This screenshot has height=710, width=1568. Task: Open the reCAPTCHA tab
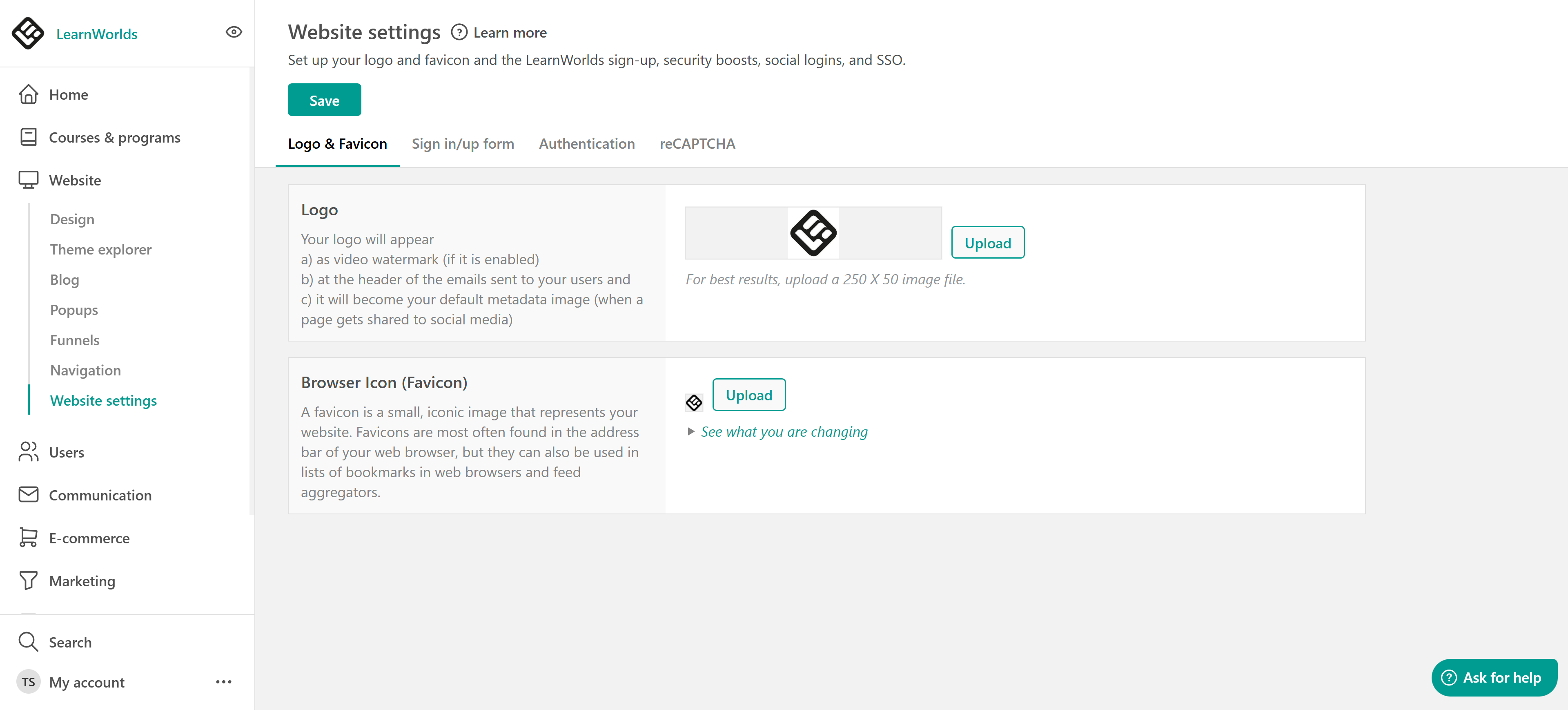(697, 144)
